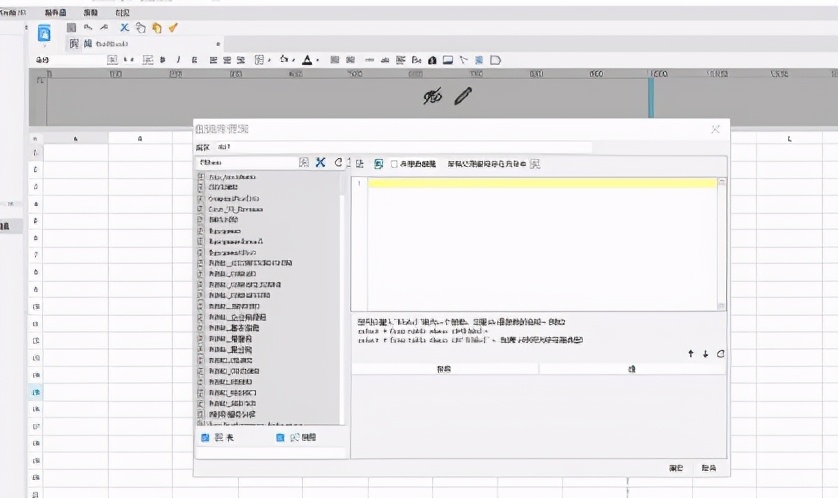Viewport: 838px width, 498px height.
Task: Click the cell border icon in format toolbar
Action: (259, 60)
